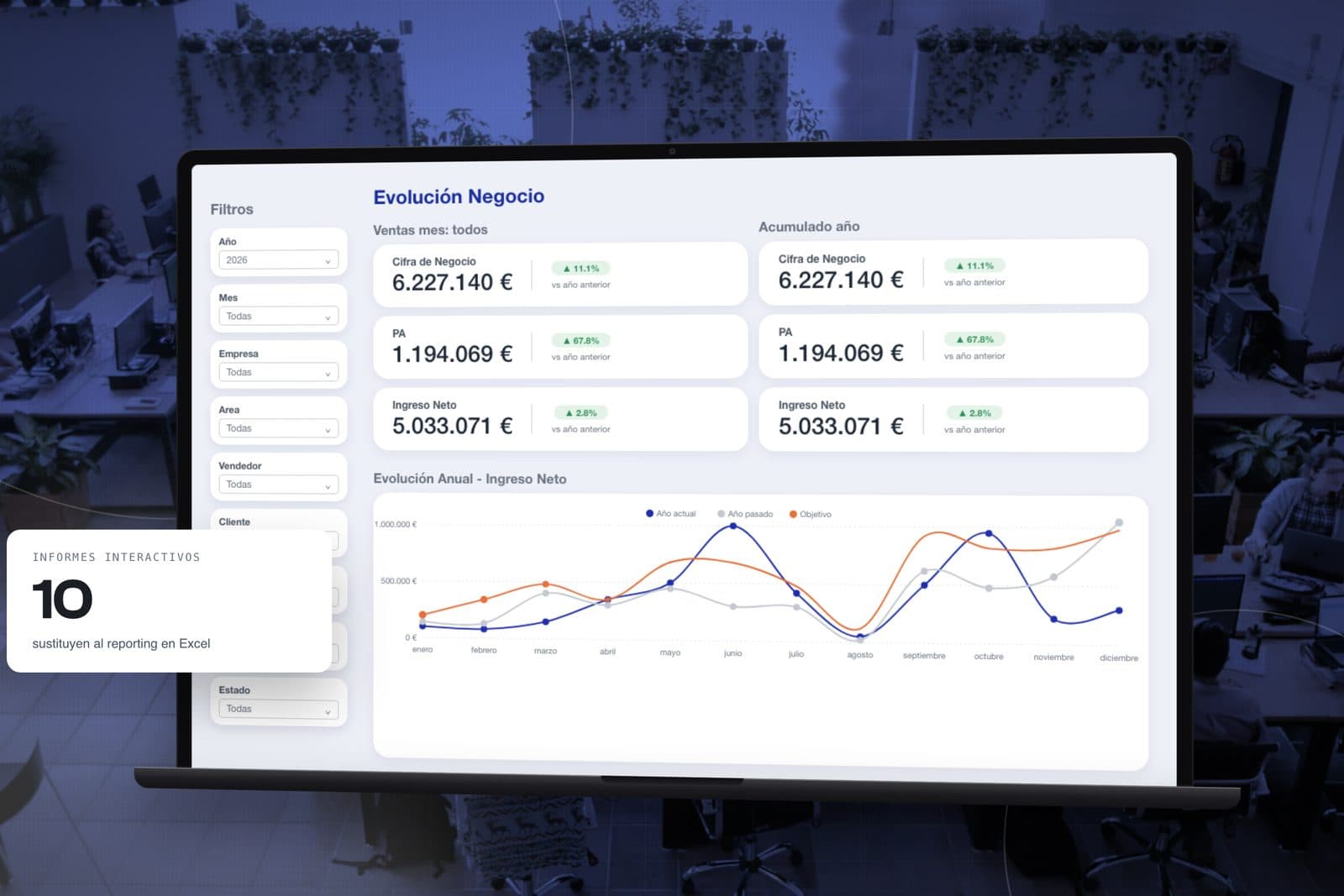Select Ingreso Neto card under Acumulado año

click(953, 419)
